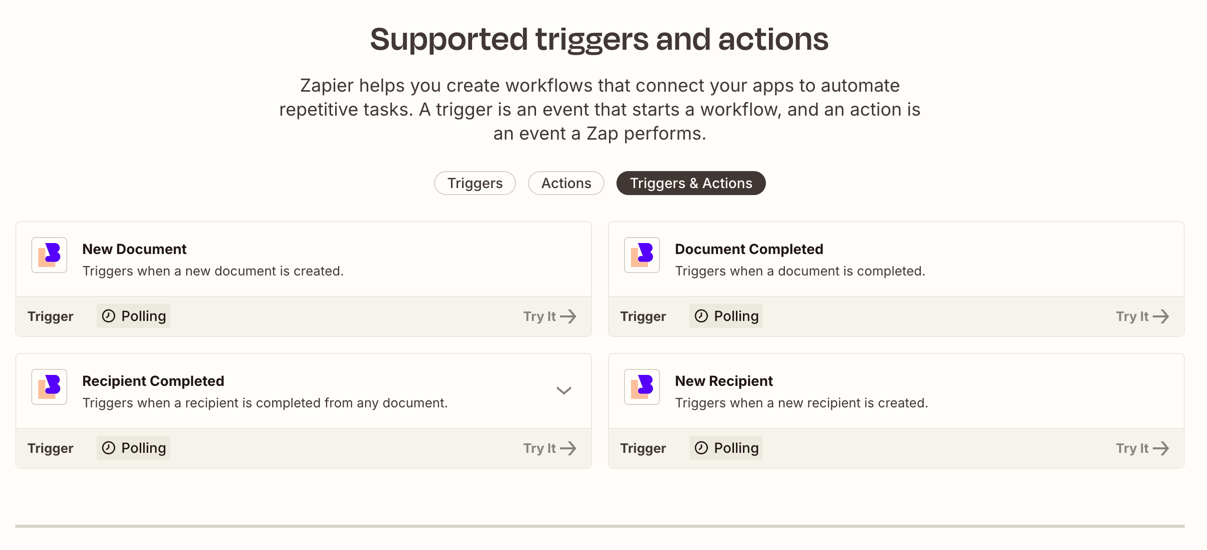1207x550 pixels.
Task: Click the New Document app icon
Action: click(49, 255)
